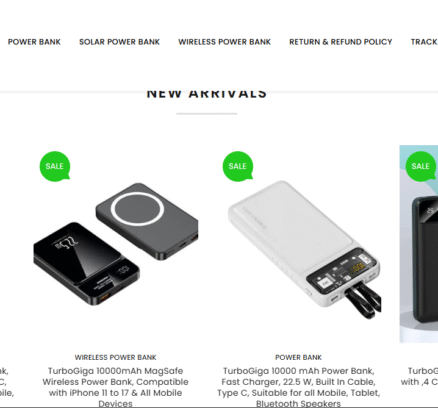Click SALE badge on white power bank
438x408 pixels.
tap(238, 166)
